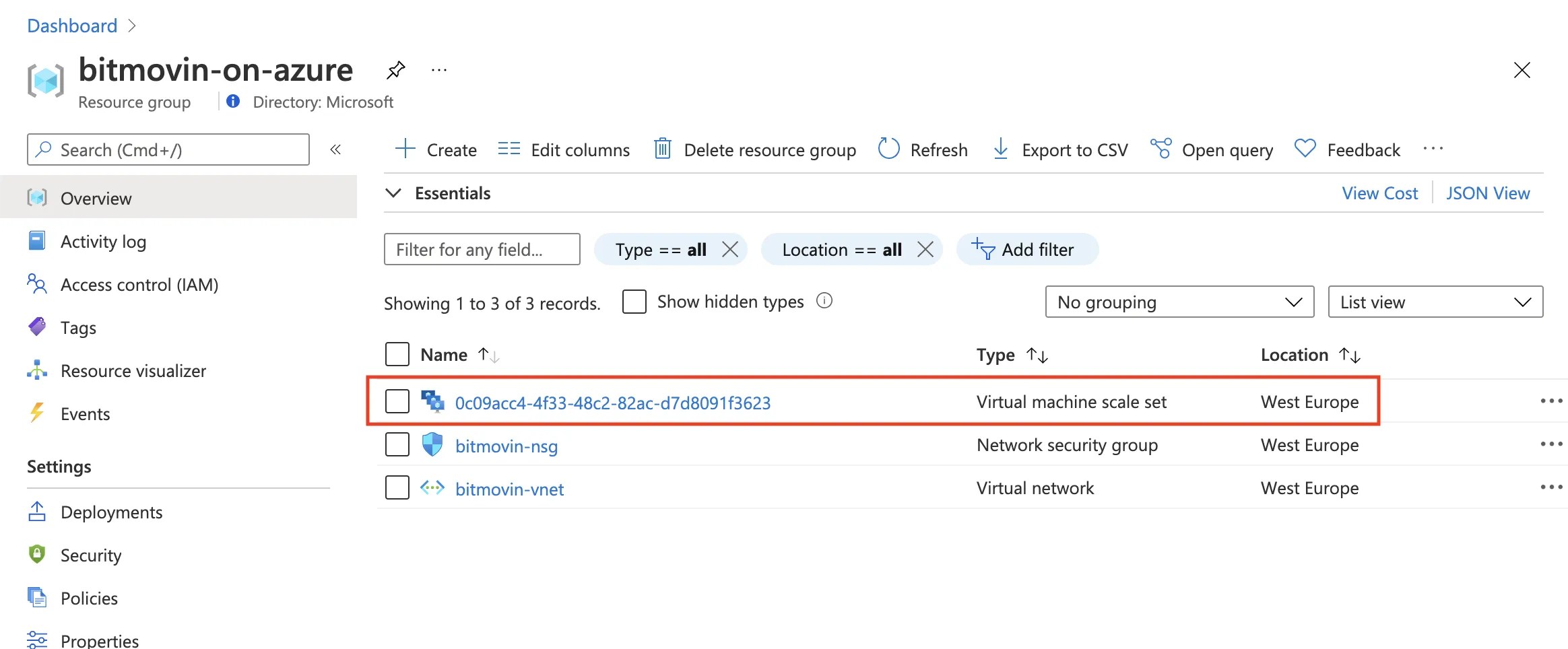1568x649 pixels.
Task: Create a new resource
Action: [x=436, y=149]
